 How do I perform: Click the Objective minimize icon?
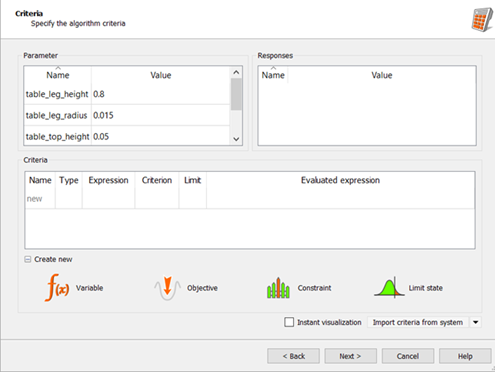pos(167,288)
